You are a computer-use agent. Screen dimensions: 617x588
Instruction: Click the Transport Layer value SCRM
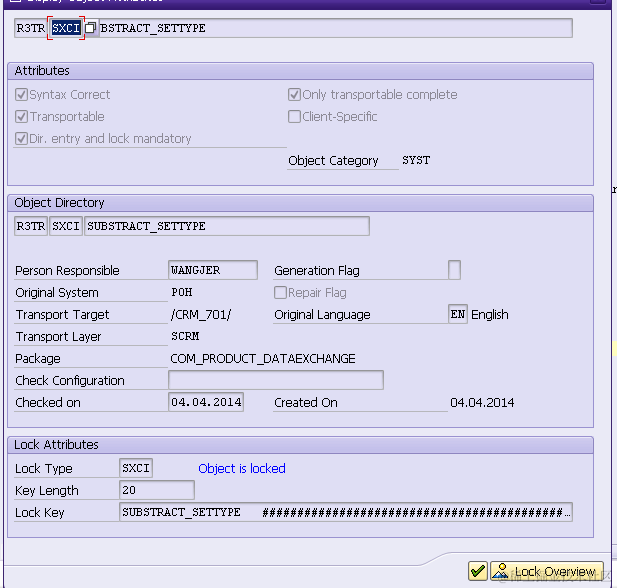185,336
